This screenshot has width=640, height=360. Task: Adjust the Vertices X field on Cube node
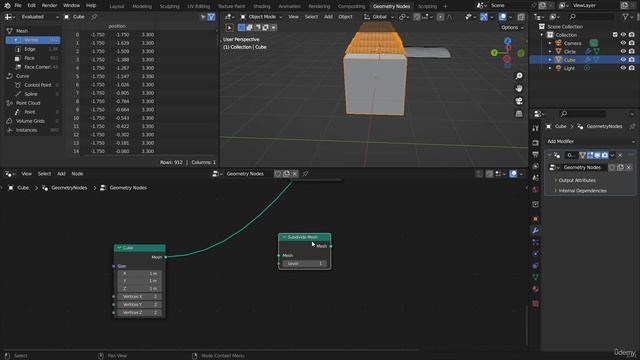(139, 297)
